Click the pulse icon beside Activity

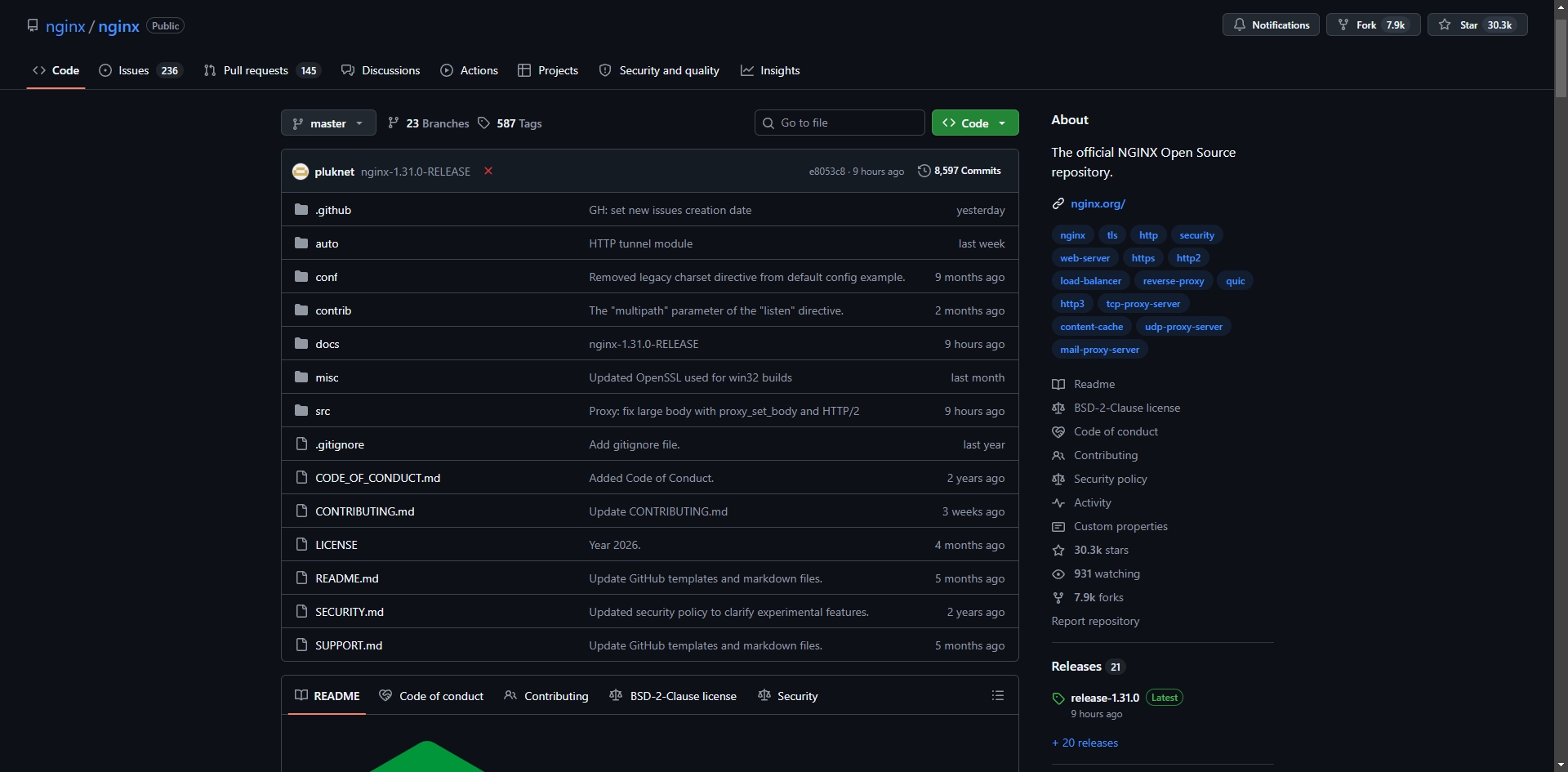[1058, 502]
